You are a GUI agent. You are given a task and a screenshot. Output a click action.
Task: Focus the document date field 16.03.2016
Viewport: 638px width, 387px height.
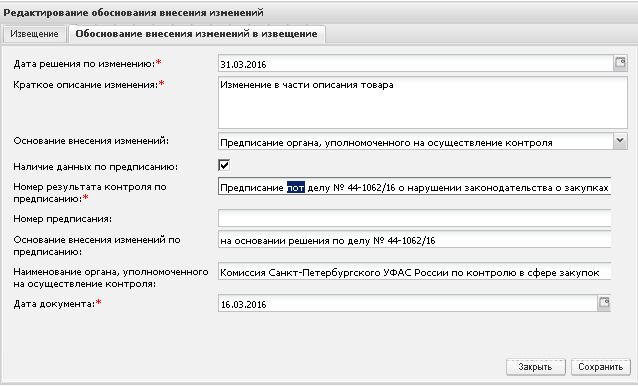tap(408, 304)
